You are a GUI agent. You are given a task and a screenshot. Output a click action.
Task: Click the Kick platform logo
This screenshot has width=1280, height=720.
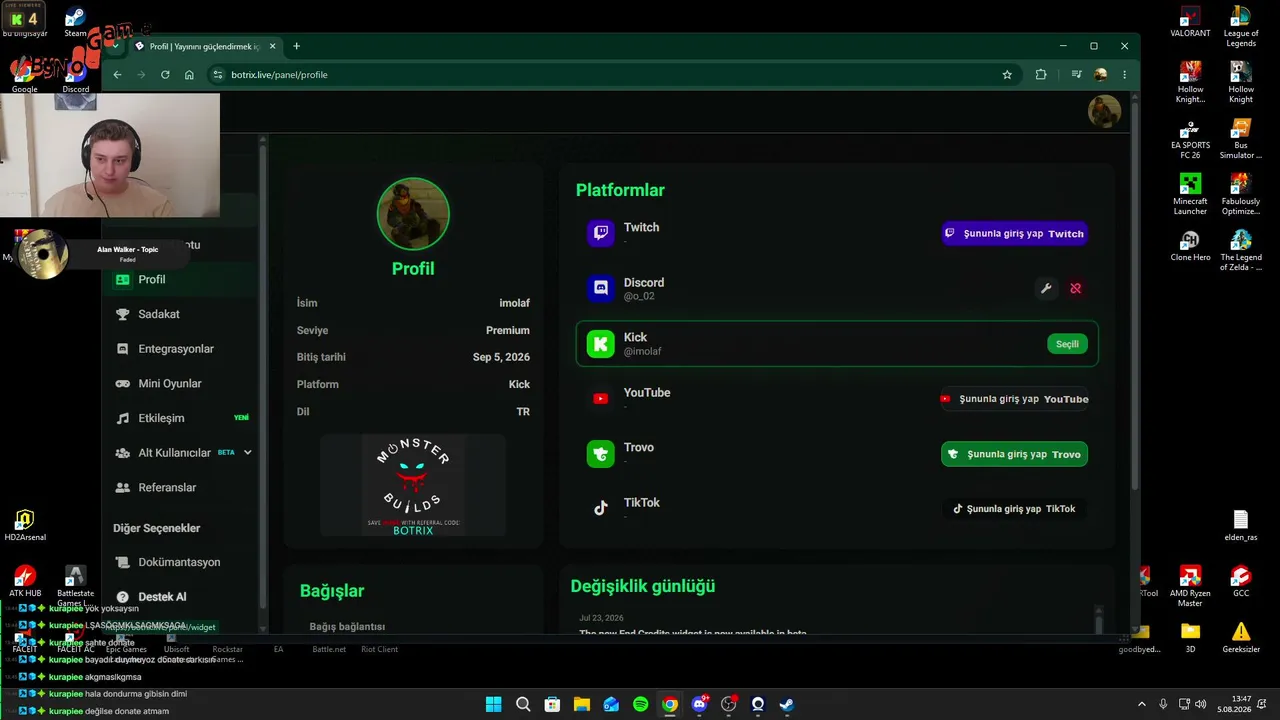click(x=600, y=344)
